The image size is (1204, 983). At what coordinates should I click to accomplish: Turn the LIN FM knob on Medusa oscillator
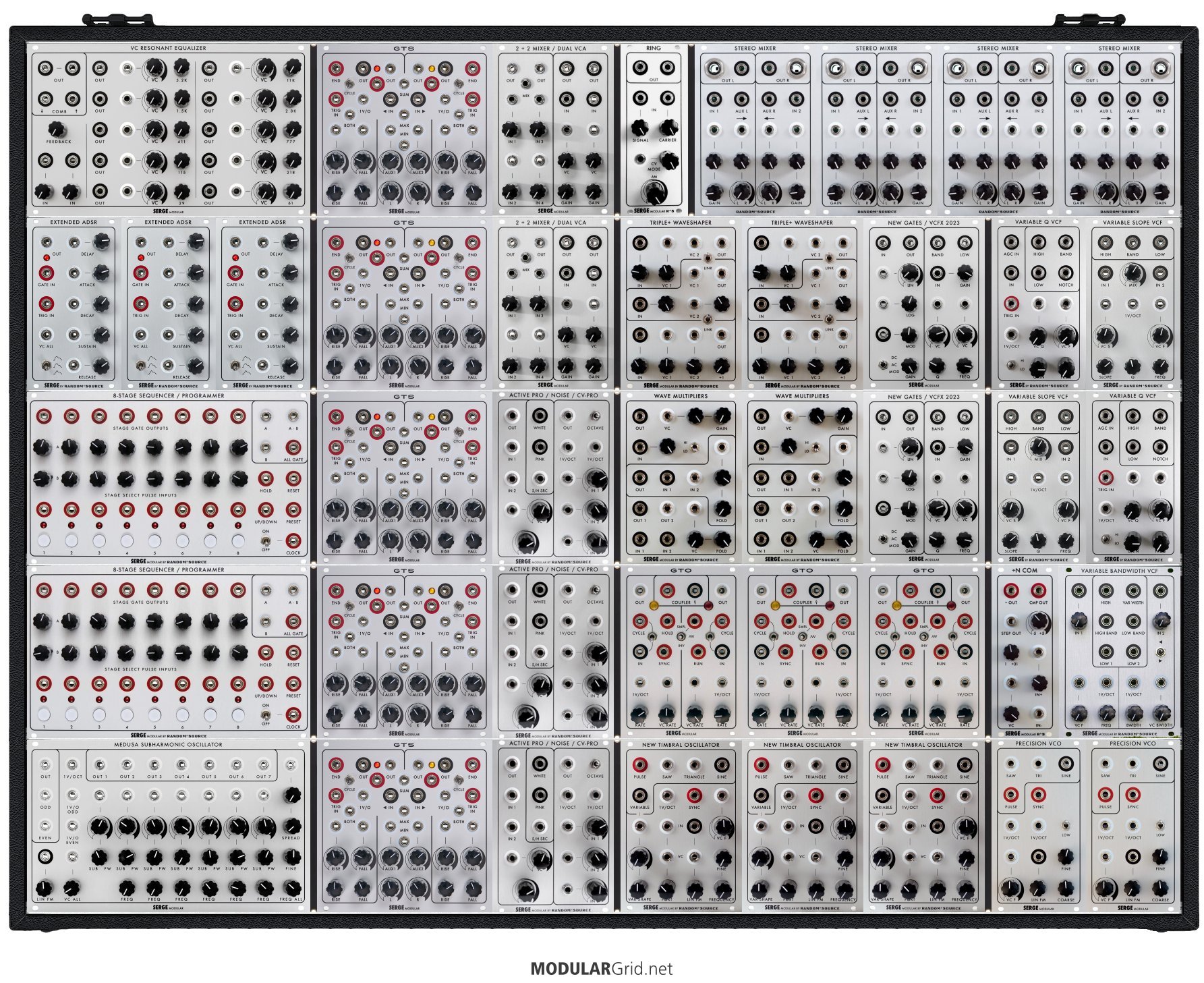pos(45,888)
